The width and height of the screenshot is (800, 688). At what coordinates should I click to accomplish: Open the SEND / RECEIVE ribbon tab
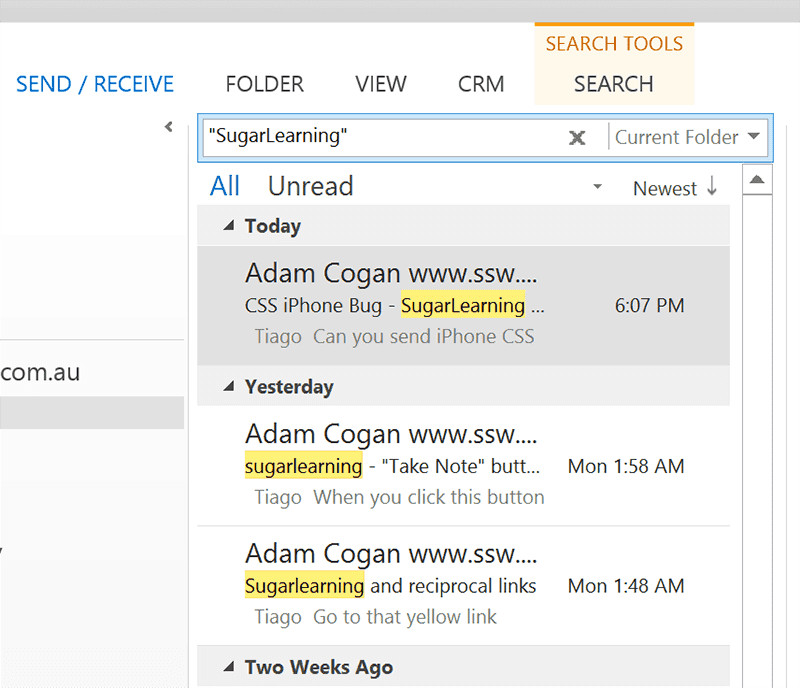point(95,84)
